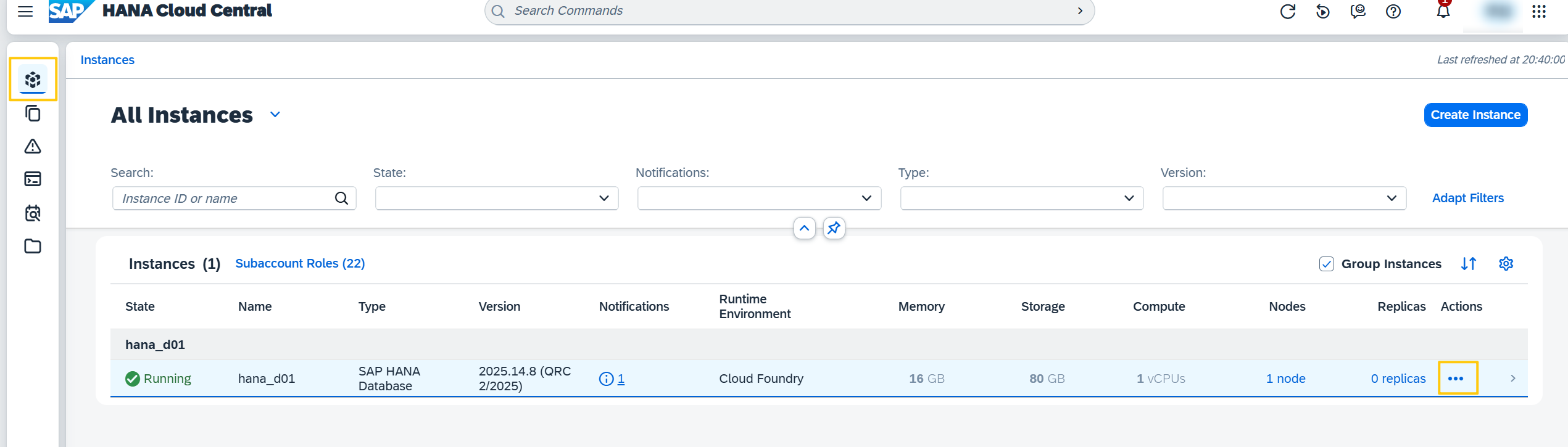Image resolution: width=1568 pixels, height=447 pixels.
Task: Open the 1 node link
Action: click(x=1285, y=379)
